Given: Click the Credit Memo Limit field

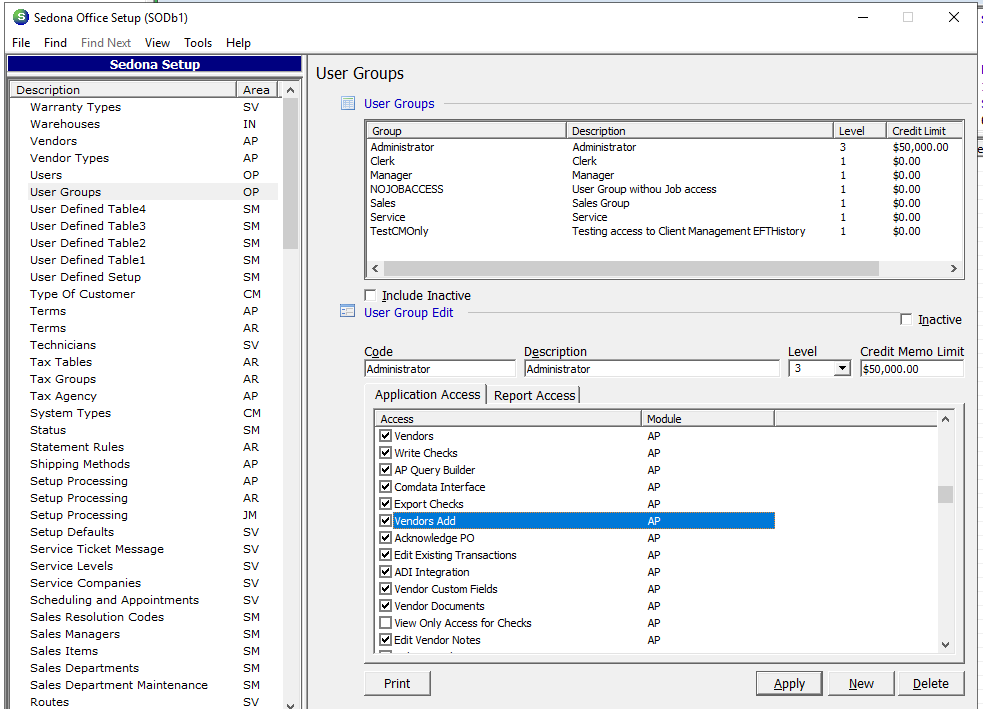Looking at the screenshot, I should coord(912,369).
